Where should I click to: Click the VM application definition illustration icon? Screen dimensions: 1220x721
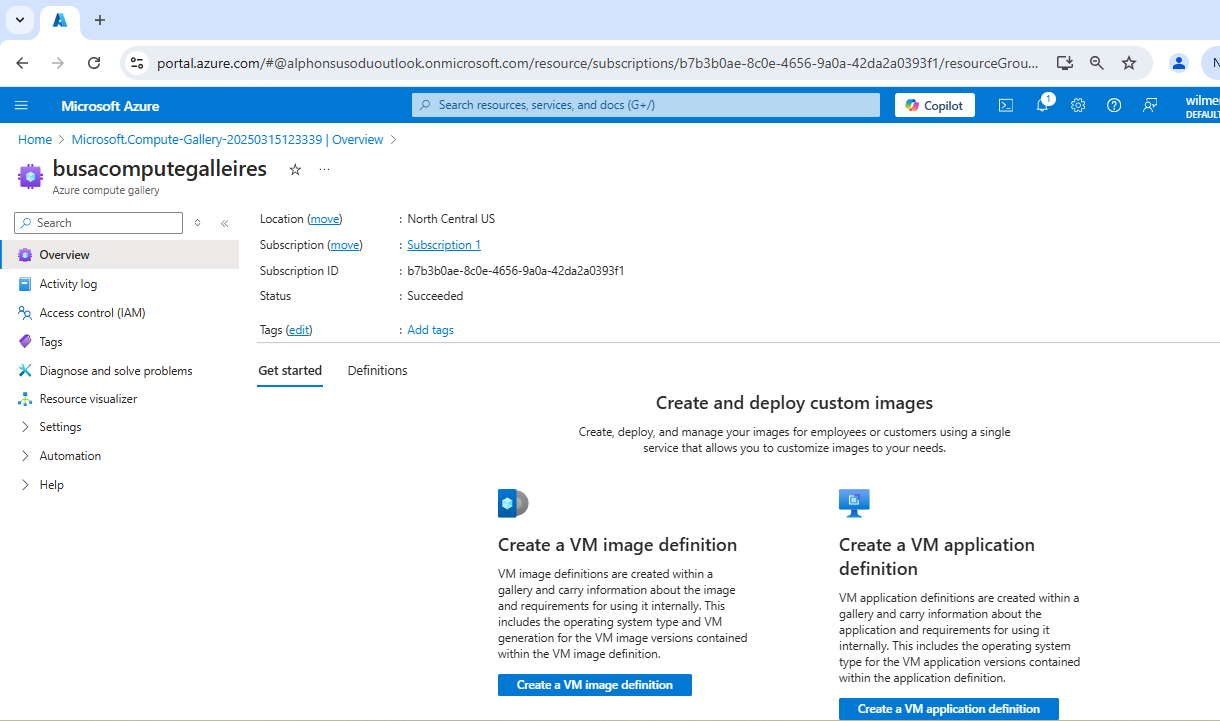point(854,503)
